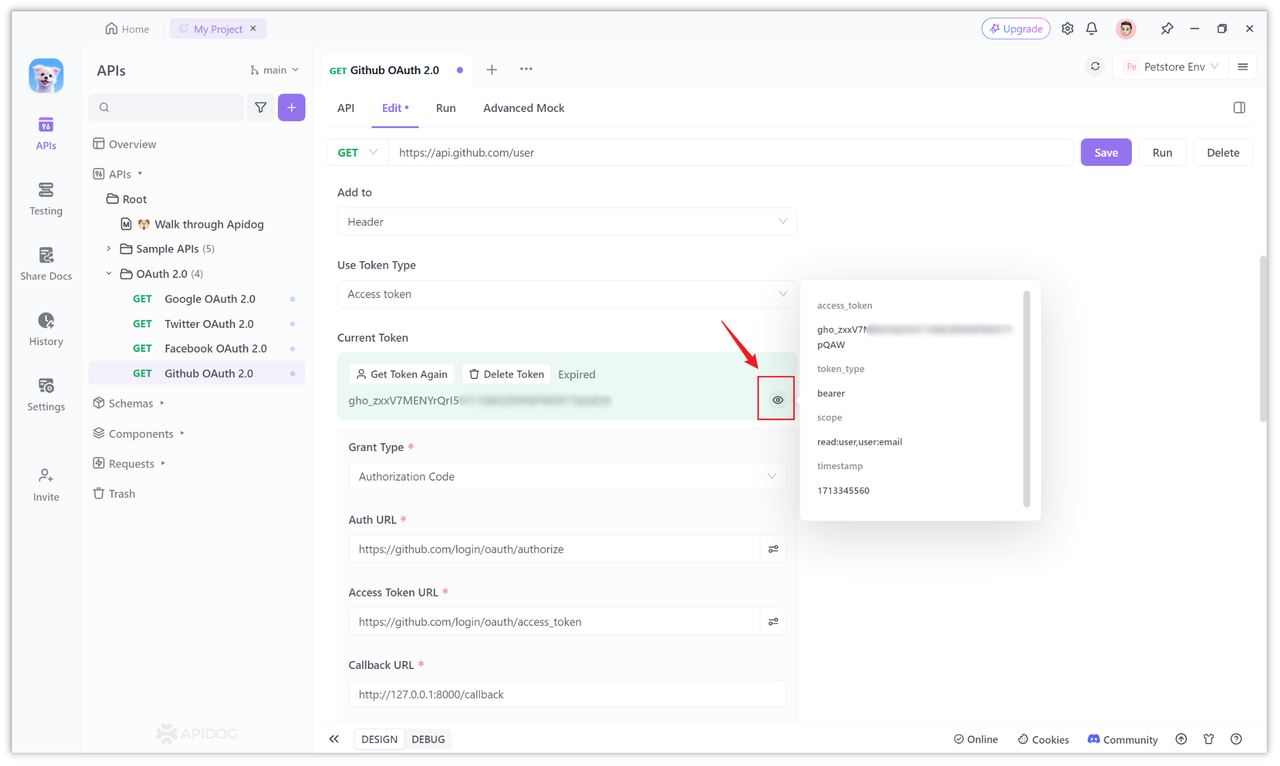
Task: Click the user avatar in title bar
Action: point(1126,29)
